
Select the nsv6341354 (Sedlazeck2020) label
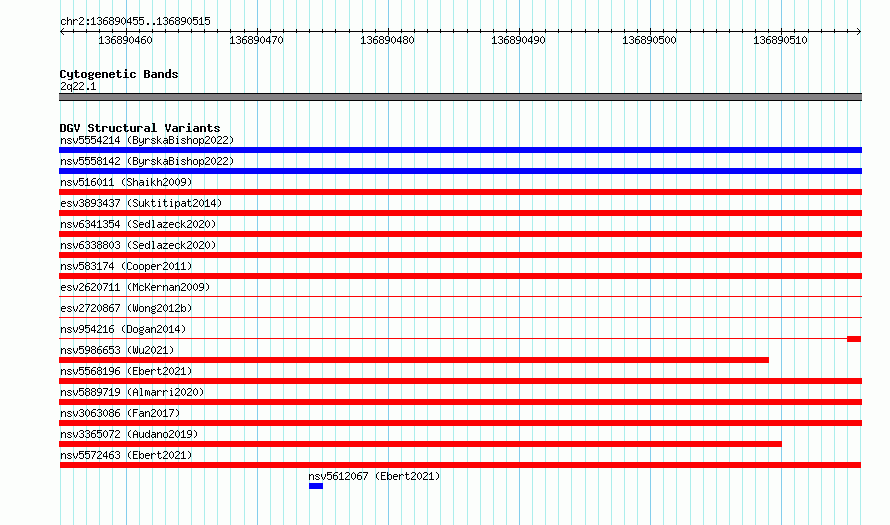point(138,224)
